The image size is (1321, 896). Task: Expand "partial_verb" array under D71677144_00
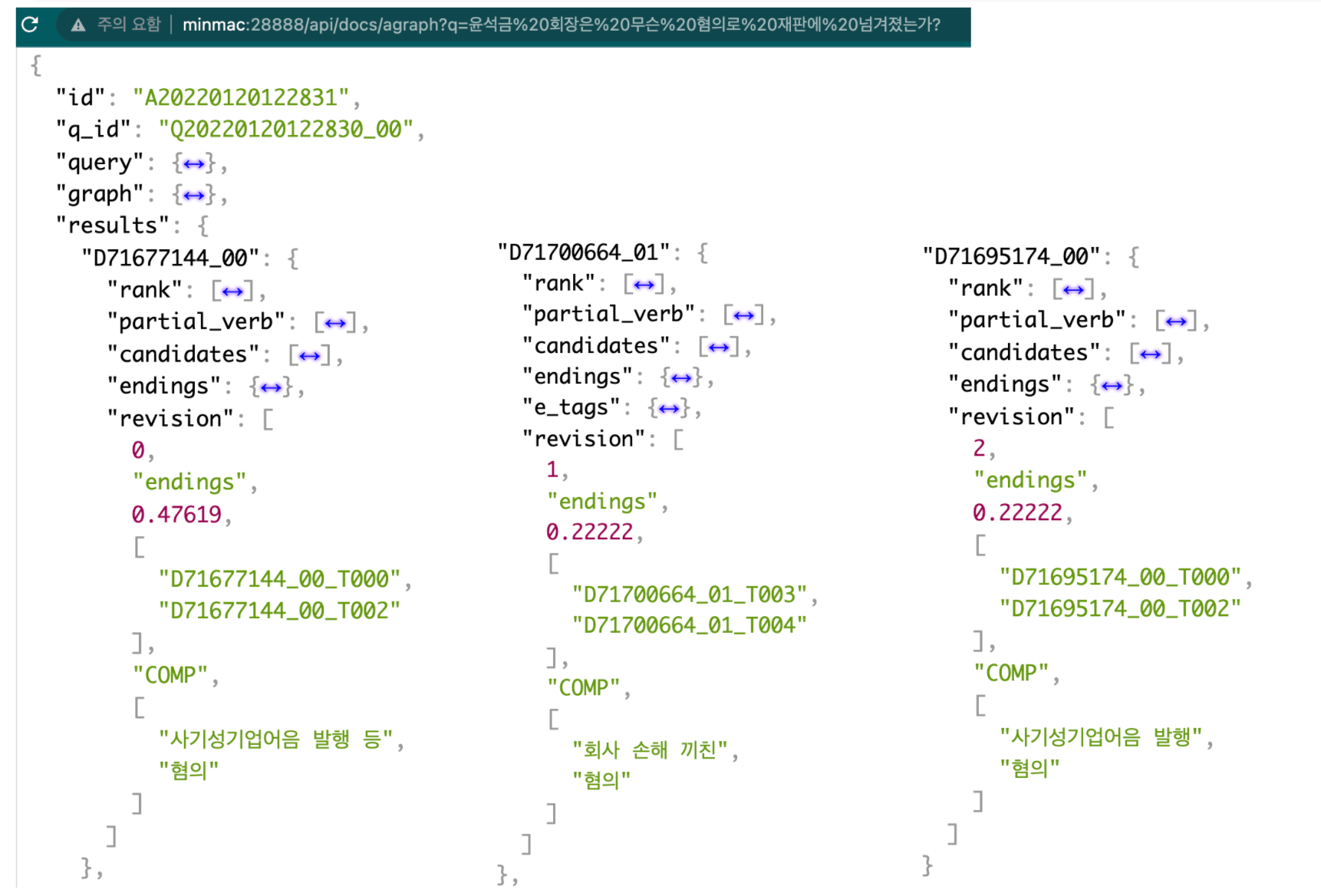tap(335, 323)
